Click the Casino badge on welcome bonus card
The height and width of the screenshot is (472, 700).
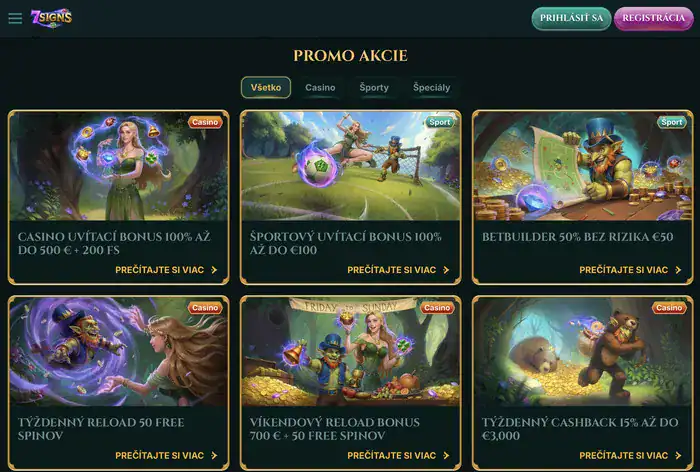click(x=205, y=122)
